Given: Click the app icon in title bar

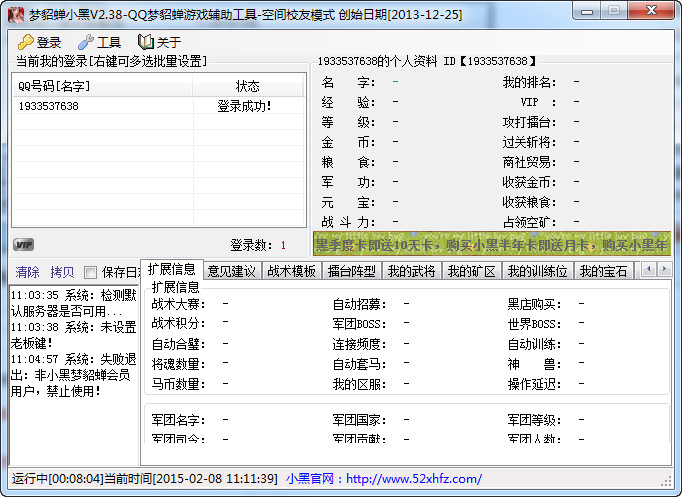Looking at the screenshot, I should pos(16,15).
